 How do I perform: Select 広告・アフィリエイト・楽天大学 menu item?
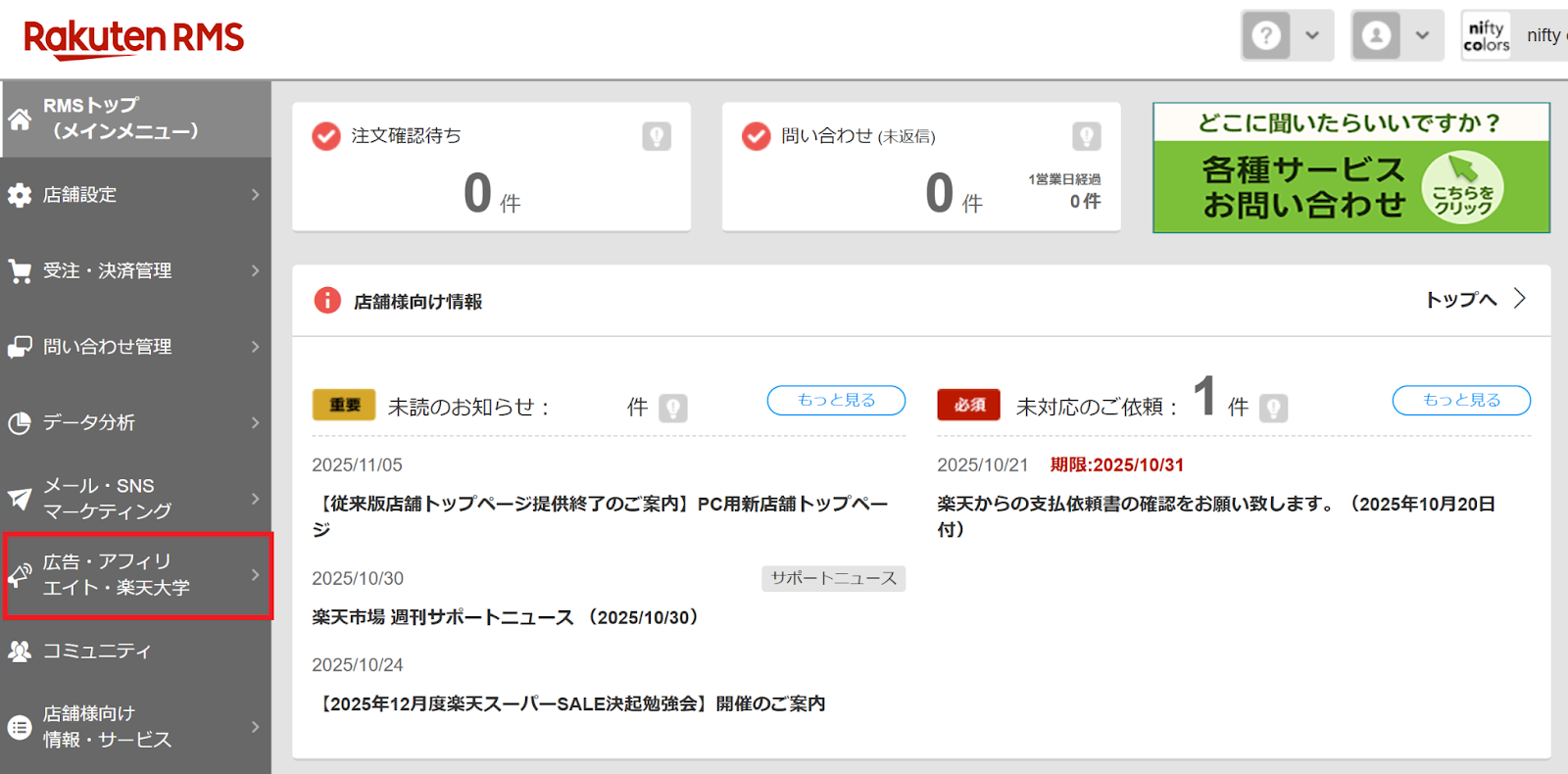tap(135, 575)
